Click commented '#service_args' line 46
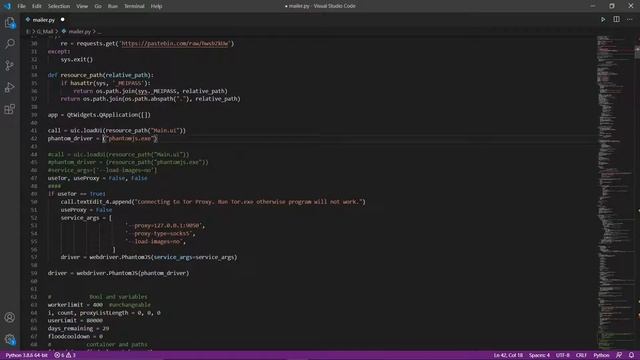 102,170
